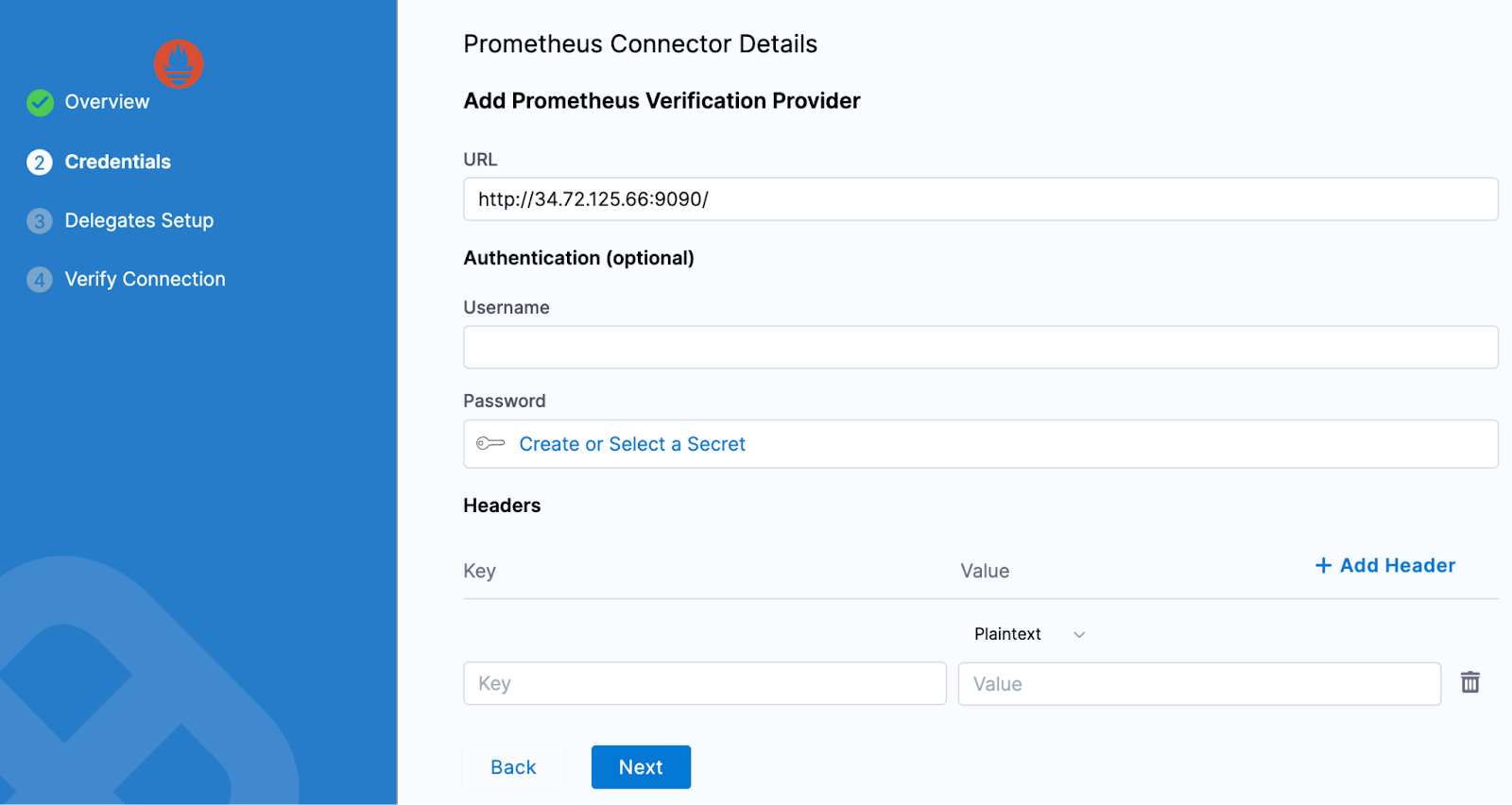Select the Credentials step
This screenshot has width=1512, height=805.
(117, 162)
